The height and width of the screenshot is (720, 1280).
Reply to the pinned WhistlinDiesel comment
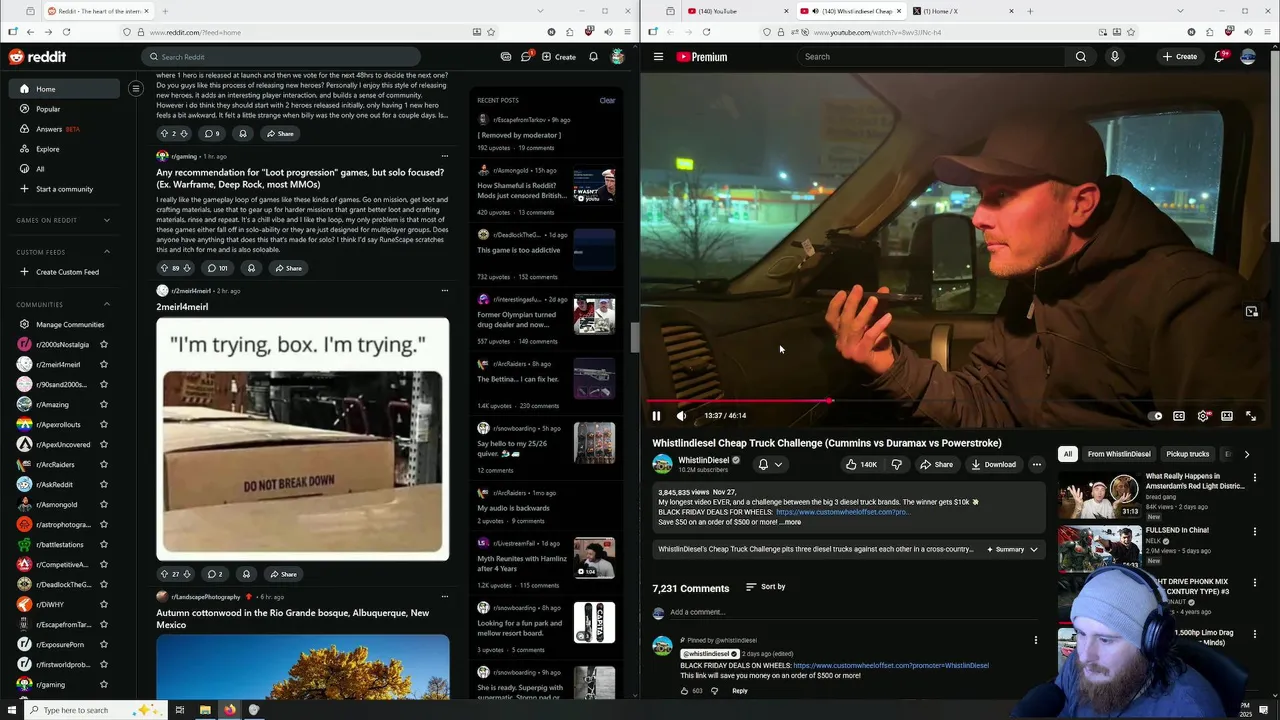pyautogui.click(x=740, y=691)
